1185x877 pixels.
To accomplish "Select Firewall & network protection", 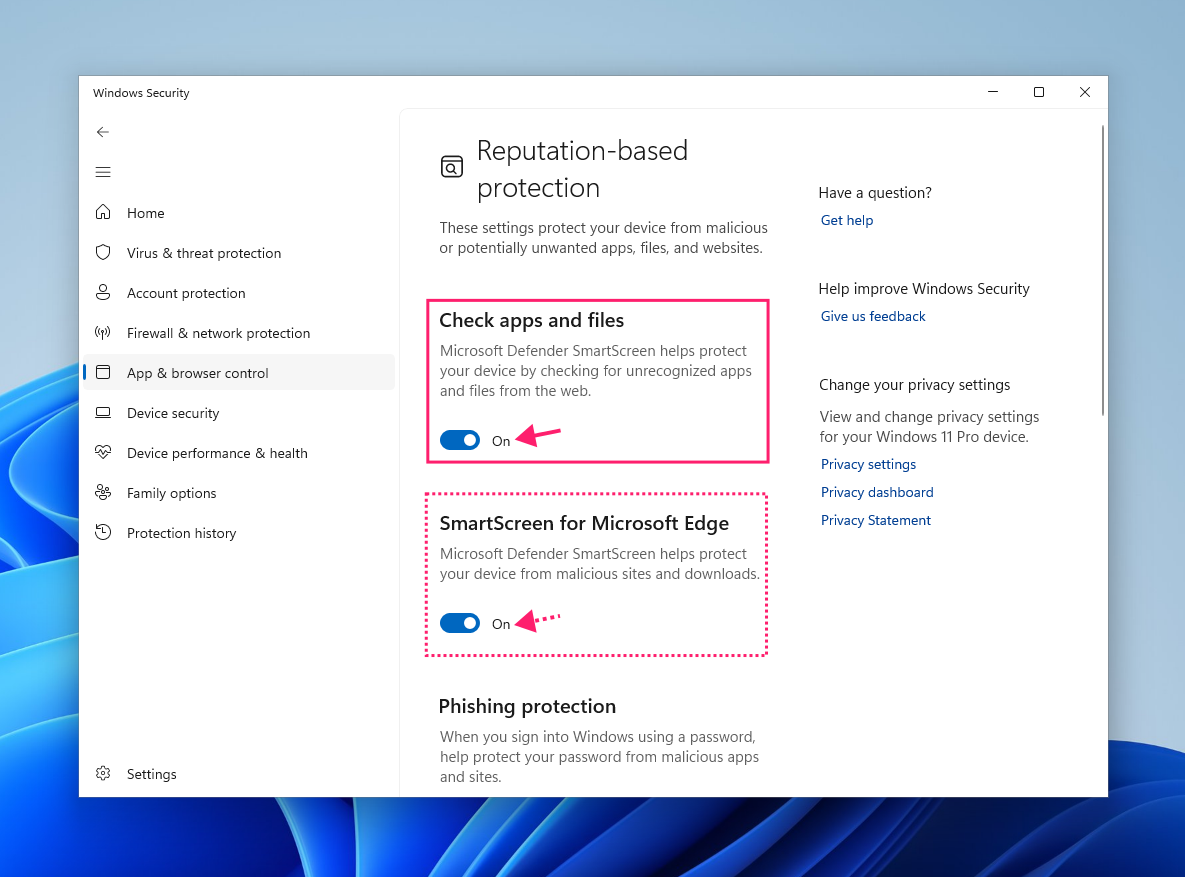I will pos(239,333).
